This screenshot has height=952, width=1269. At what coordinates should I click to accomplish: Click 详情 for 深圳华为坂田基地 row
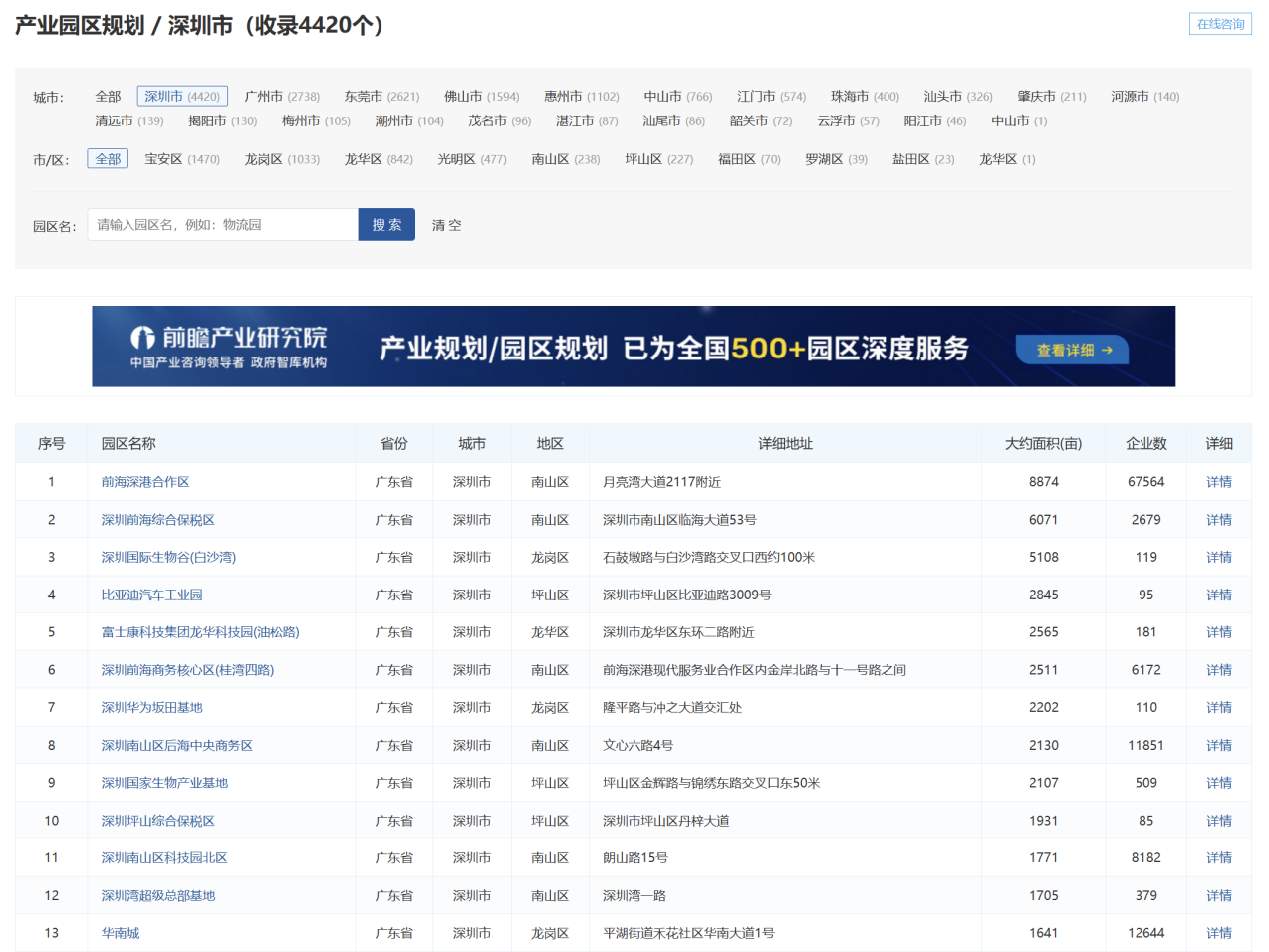click(x=1219, y=708)
